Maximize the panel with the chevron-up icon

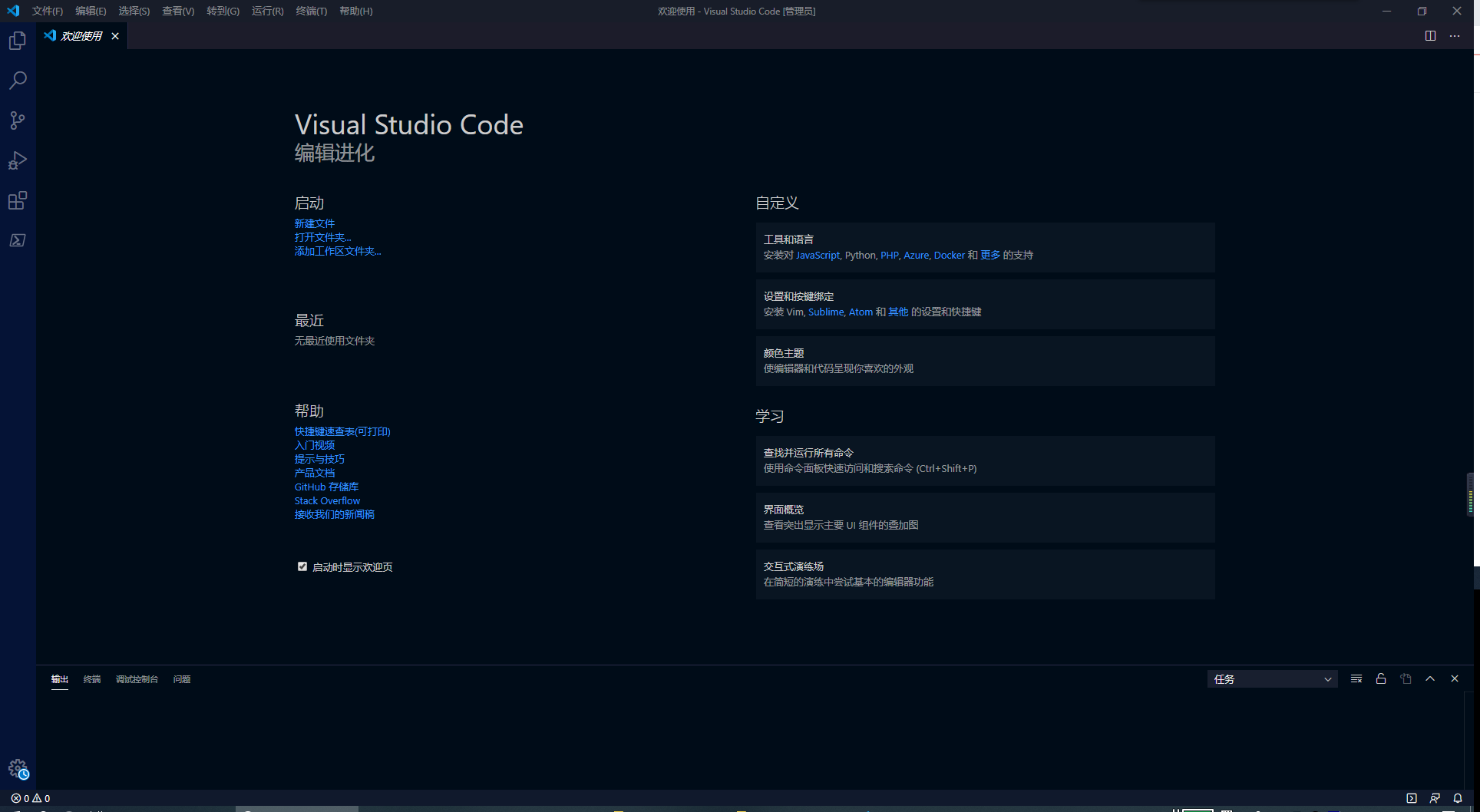(x=1430, y=678)
